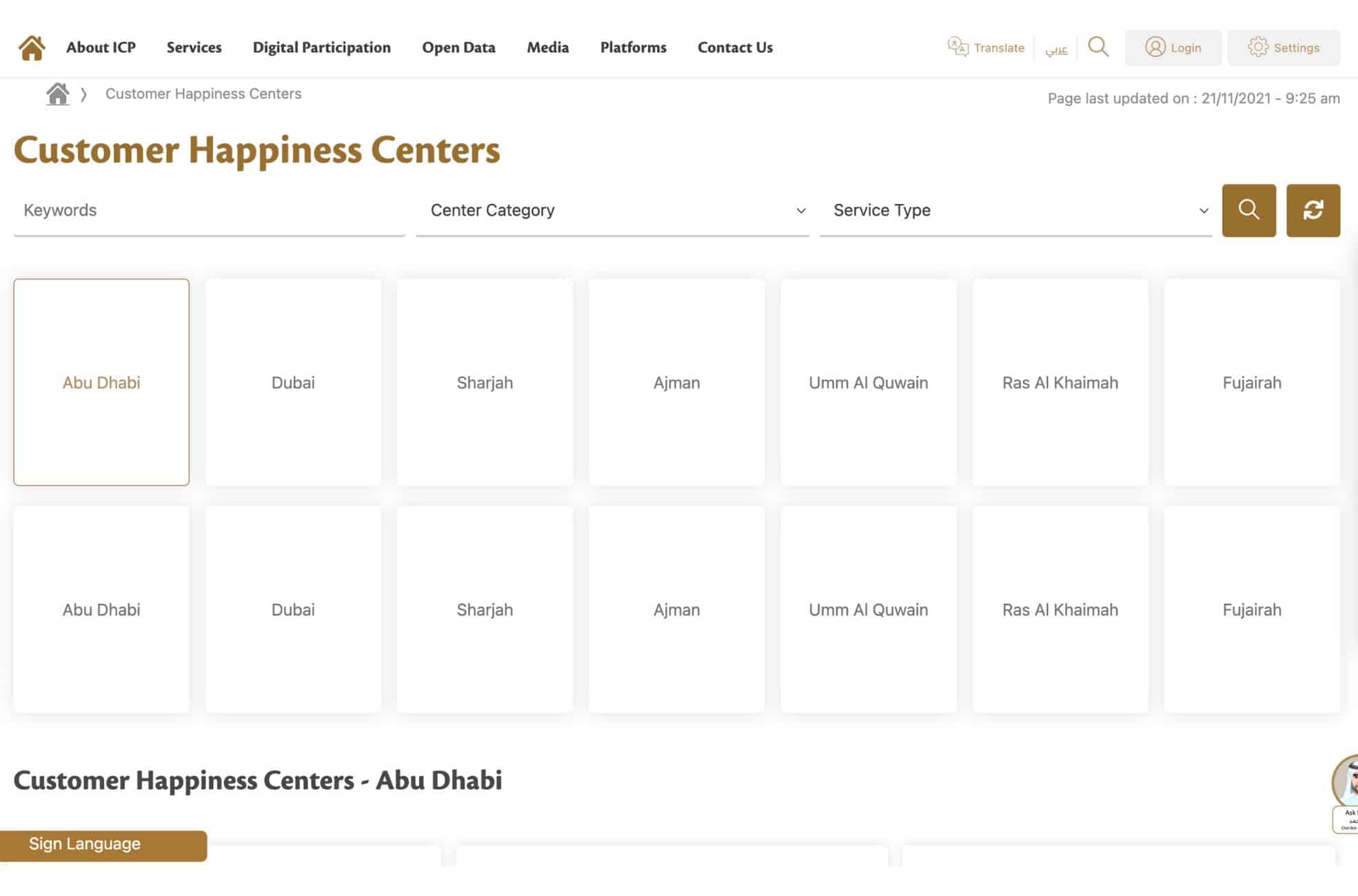Click the orange home icon in navbar
Viewport: 1358px width, 896px height.
(x=32, y=48)
